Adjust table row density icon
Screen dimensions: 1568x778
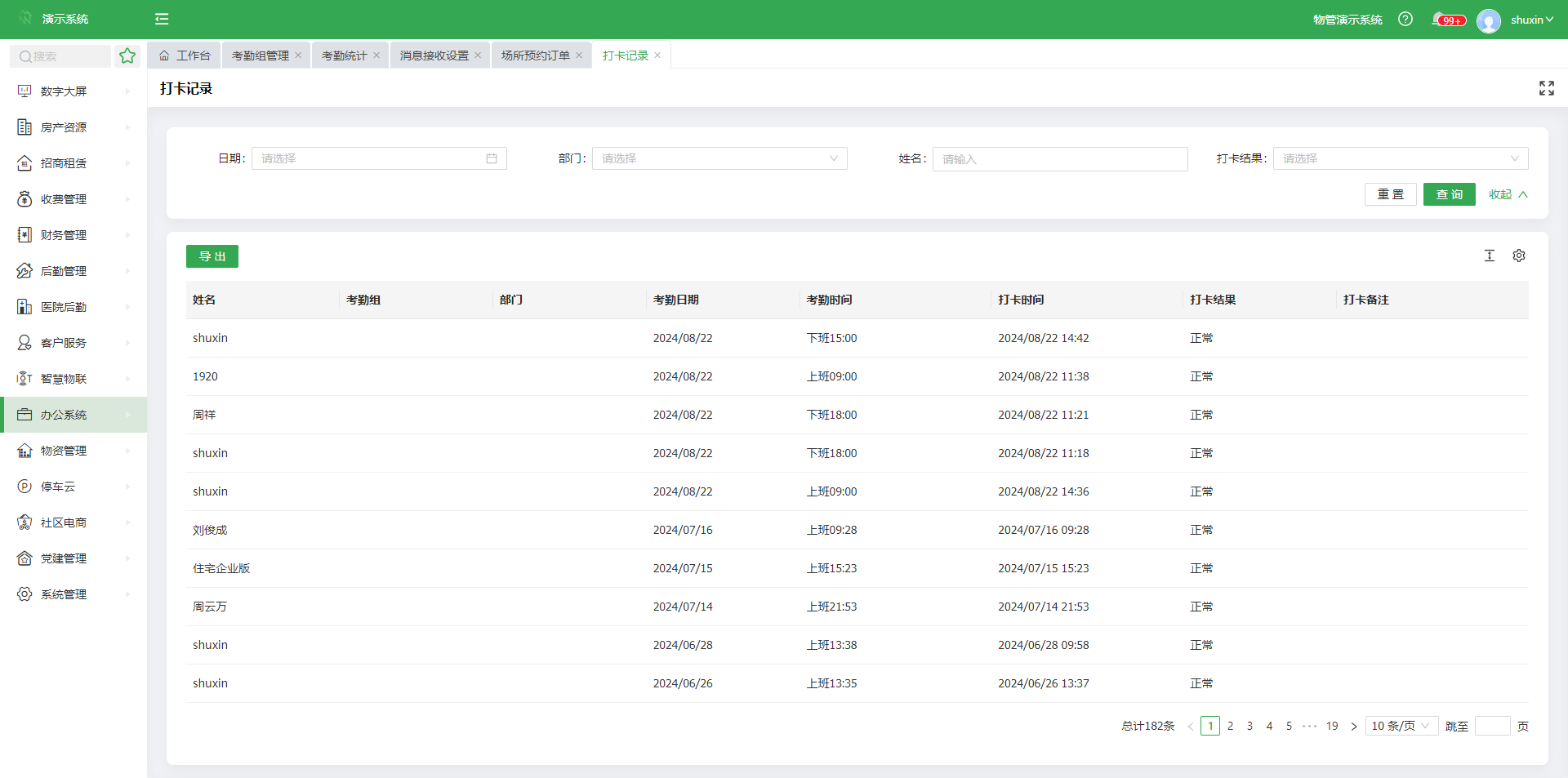coord(1489,256)
